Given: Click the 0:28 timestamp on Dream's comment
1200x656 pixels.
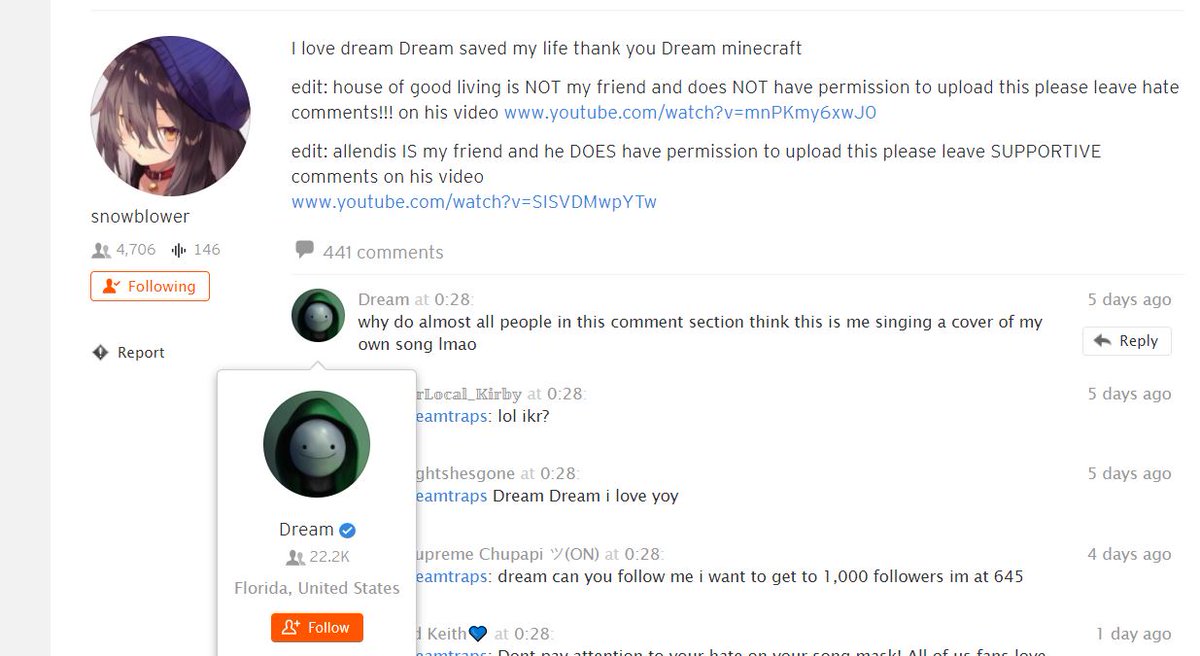Looking at the screenshot, I should [x=453, y=300].
